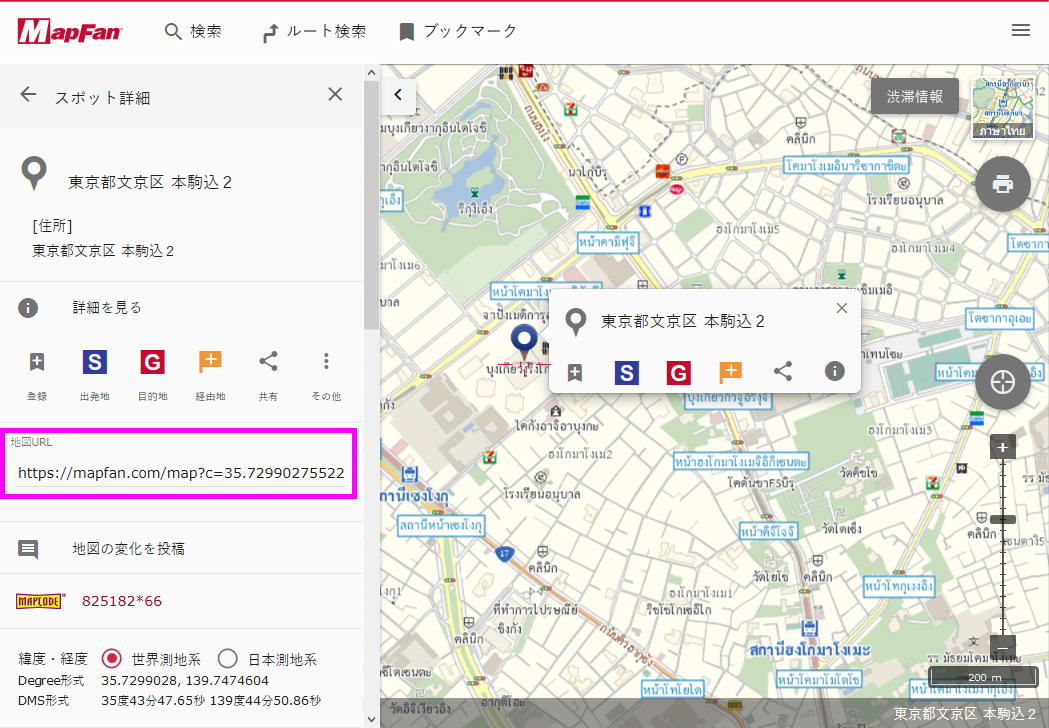This screenshot has width=1049, height=728.
Task: Click the DMS形式 coordinate value
Action: pos(211,701)
